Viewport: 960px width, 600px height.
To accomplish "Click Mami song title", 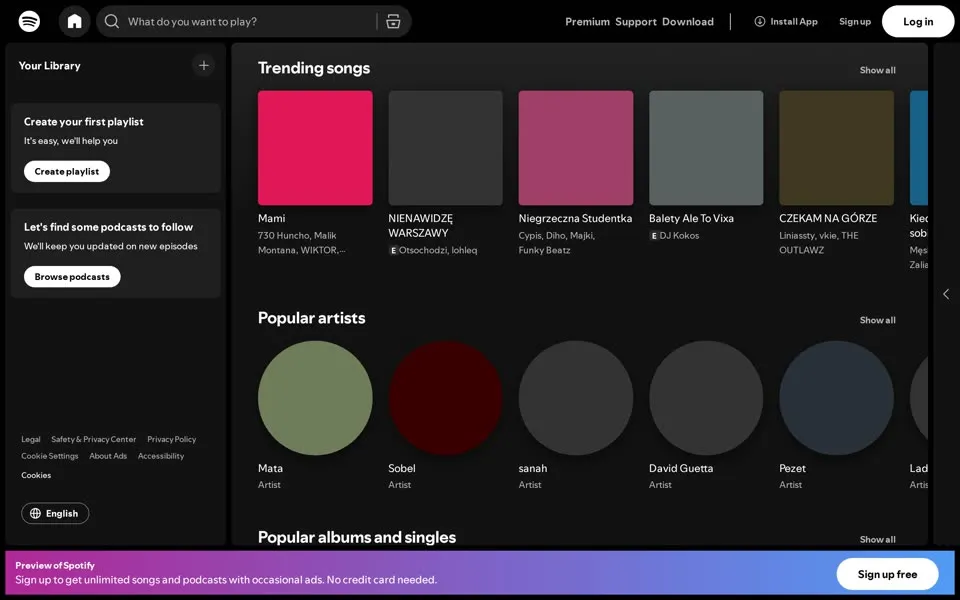I will pyautogui.click(x=271, y=219).
